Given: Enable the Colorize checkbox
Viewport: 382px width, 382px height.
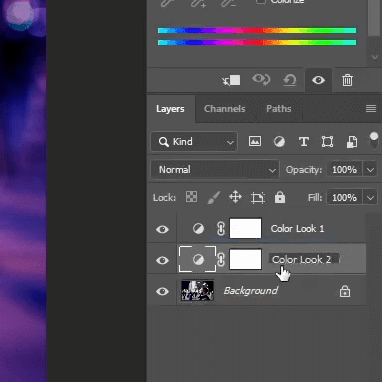Looking at the screenshot, I should coord(261,1).
